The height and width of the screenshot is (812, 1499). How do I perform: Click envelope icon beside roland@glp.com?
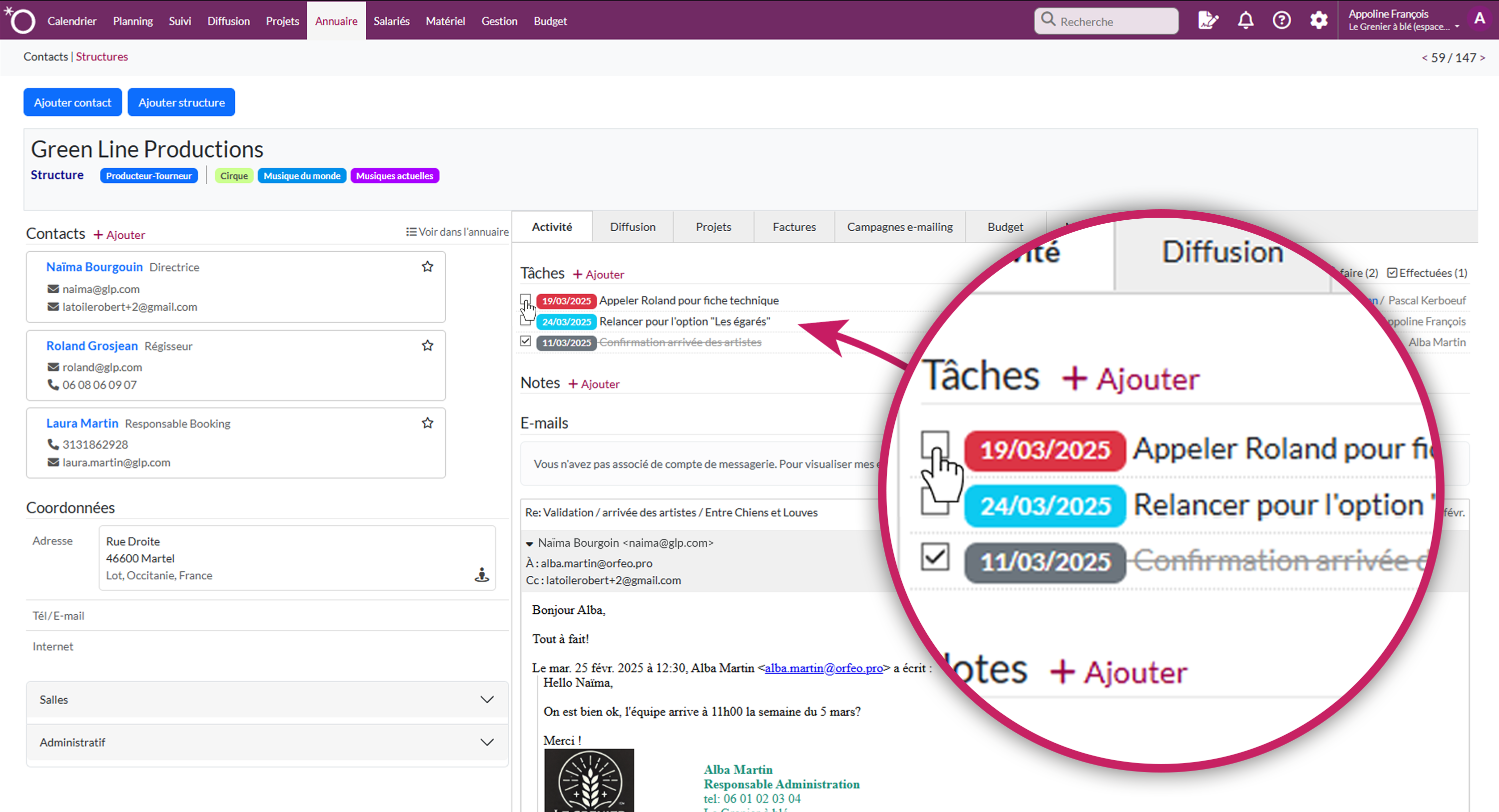[53, 367]
